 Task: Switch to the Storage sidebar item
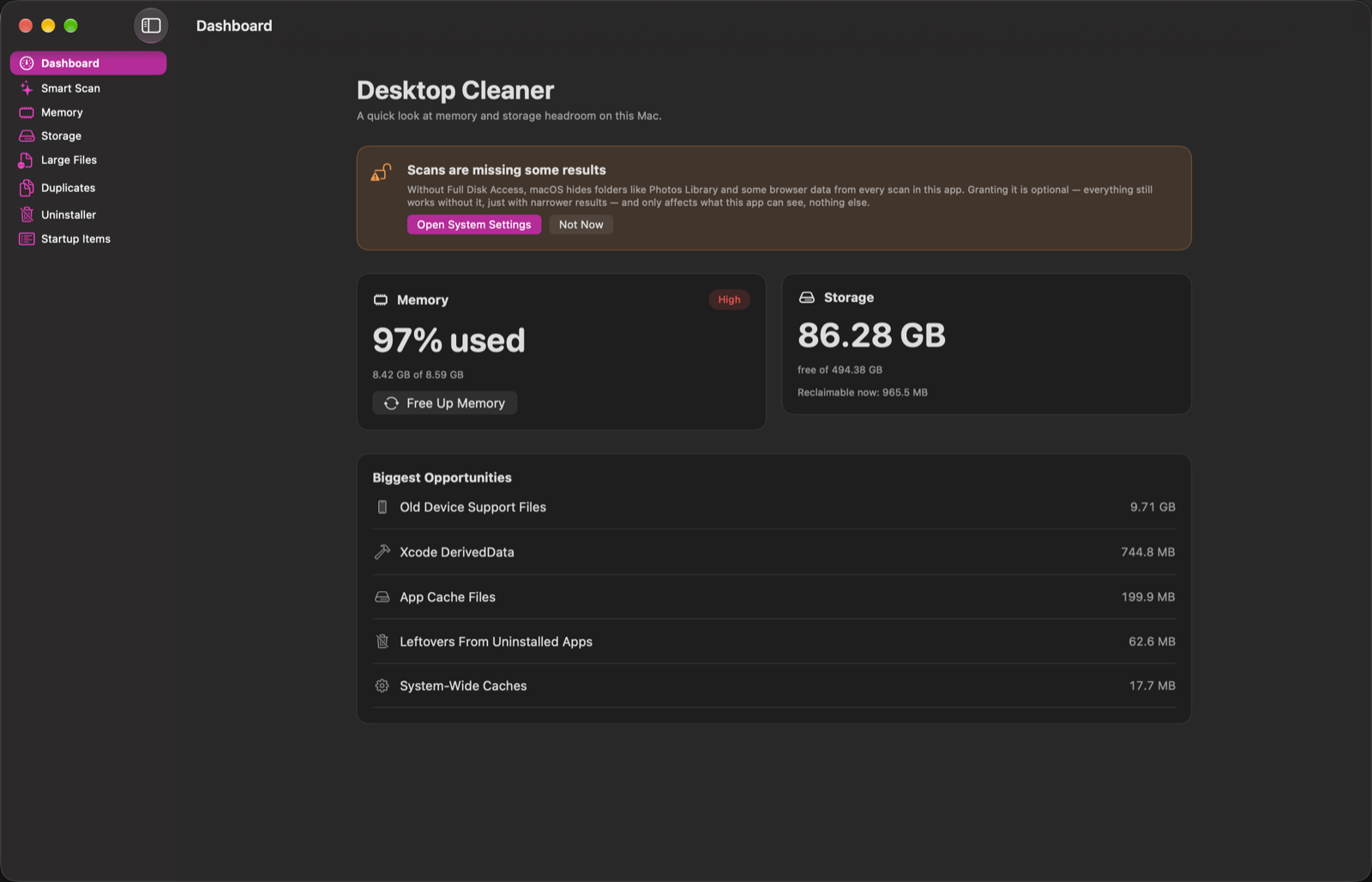(88, 136)
